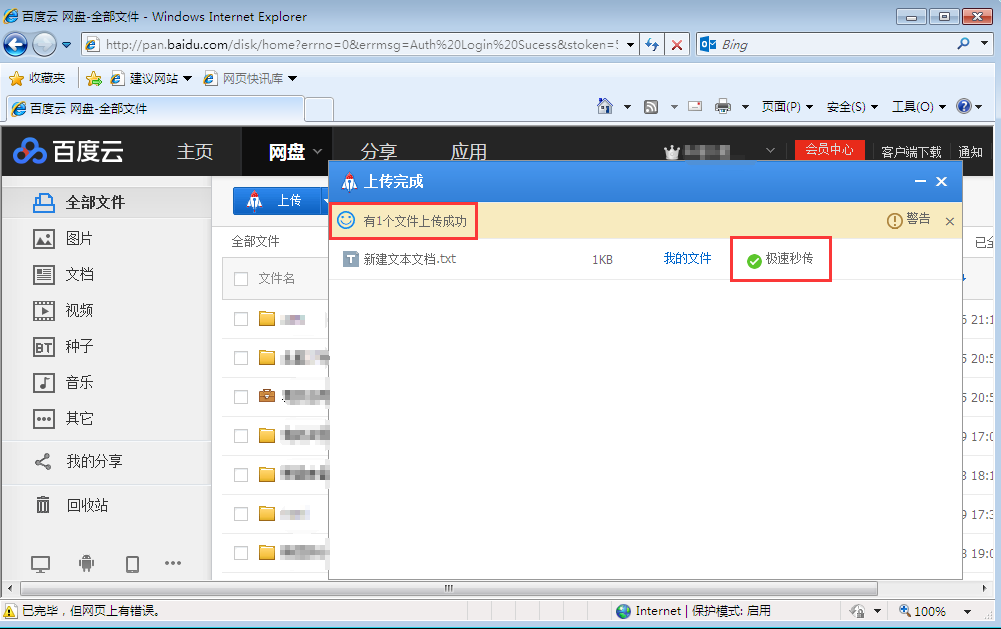The image size is (1001, 629).
Task: Open the 应用 tab
Action: (469, 151)
